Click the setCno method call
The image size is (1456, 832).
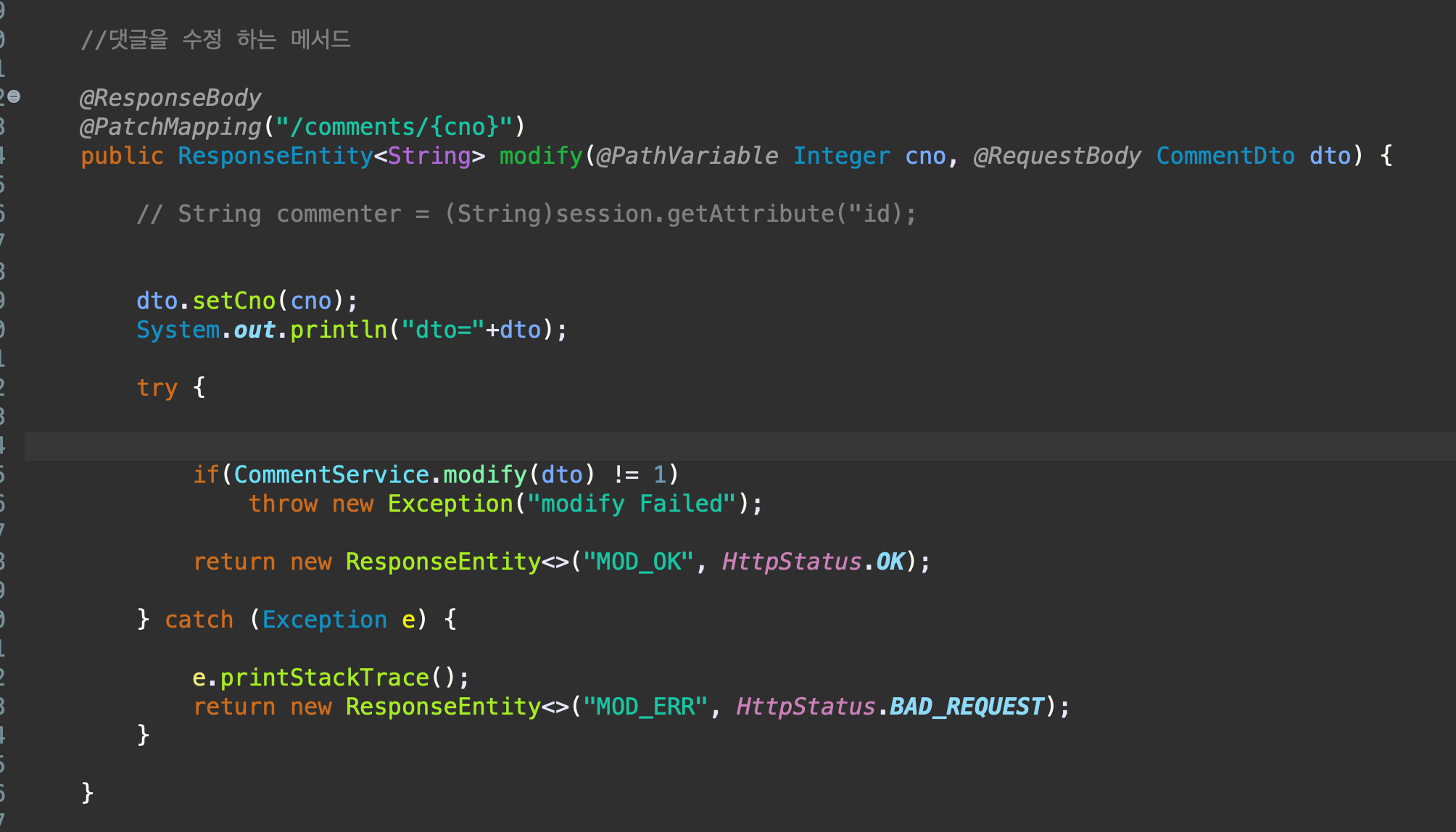233,301
